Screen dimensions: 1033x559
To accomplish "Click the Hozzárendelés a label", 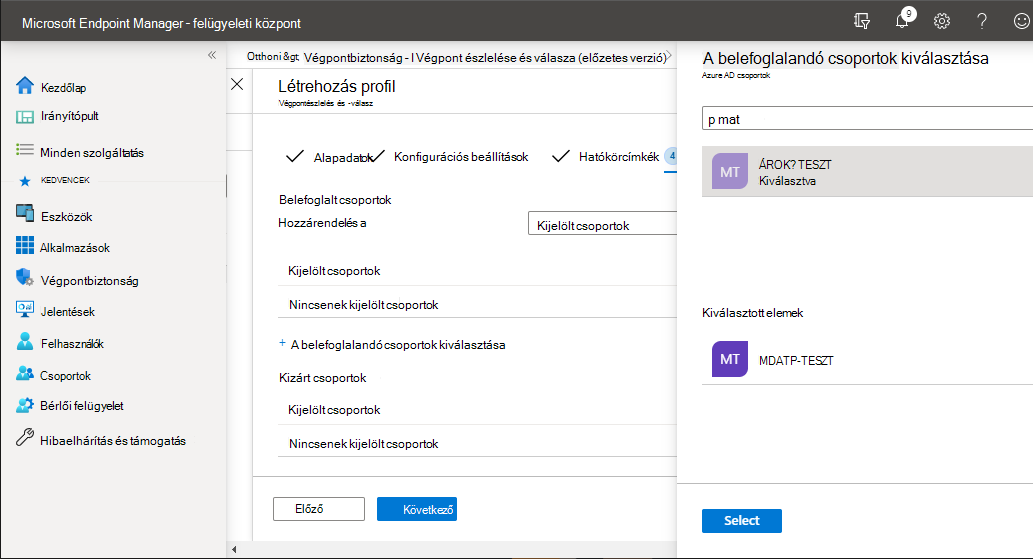I will tap(322, 223).
